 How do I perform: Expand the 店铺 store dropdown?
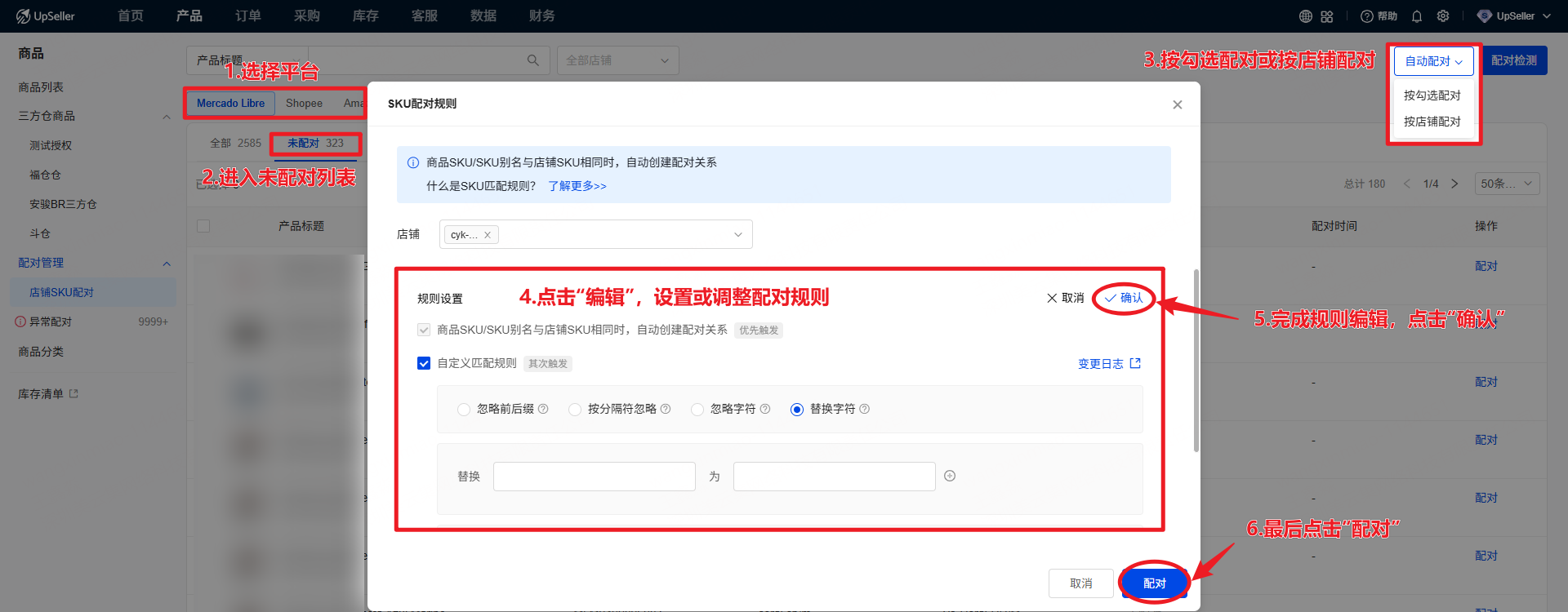pyautogui.click(x=737, y=235)
